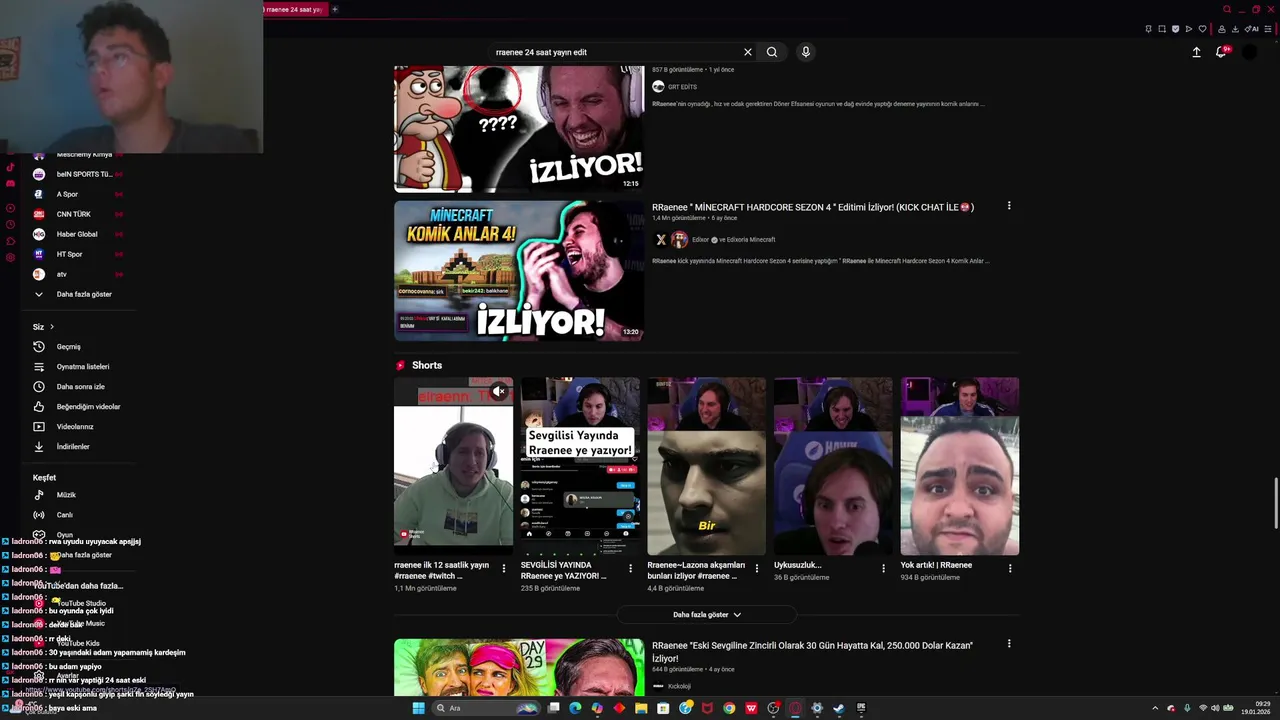Open Canlı in Keşfet section
This screenshot has height=720, width=1280.
coord(64,515)
